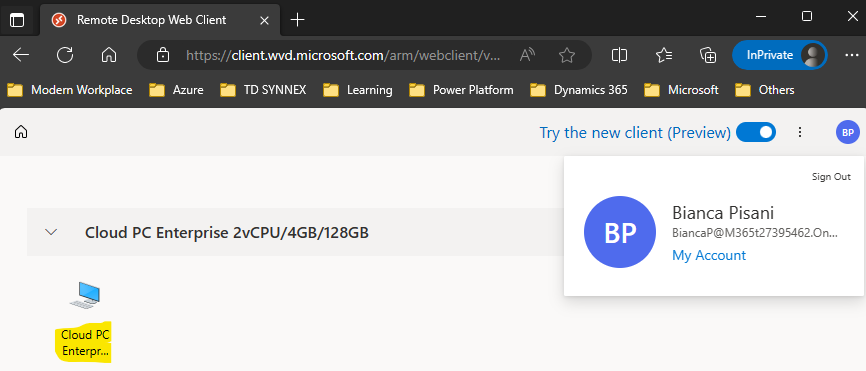Click the web client home icon

click(x=21, y=132)
